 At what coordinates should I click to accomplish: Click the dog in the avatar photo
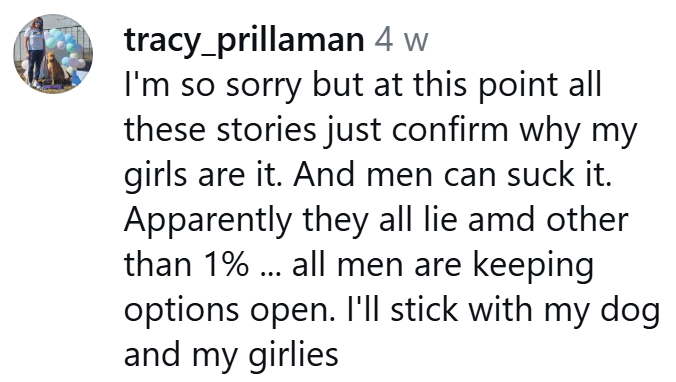(55, 68)
